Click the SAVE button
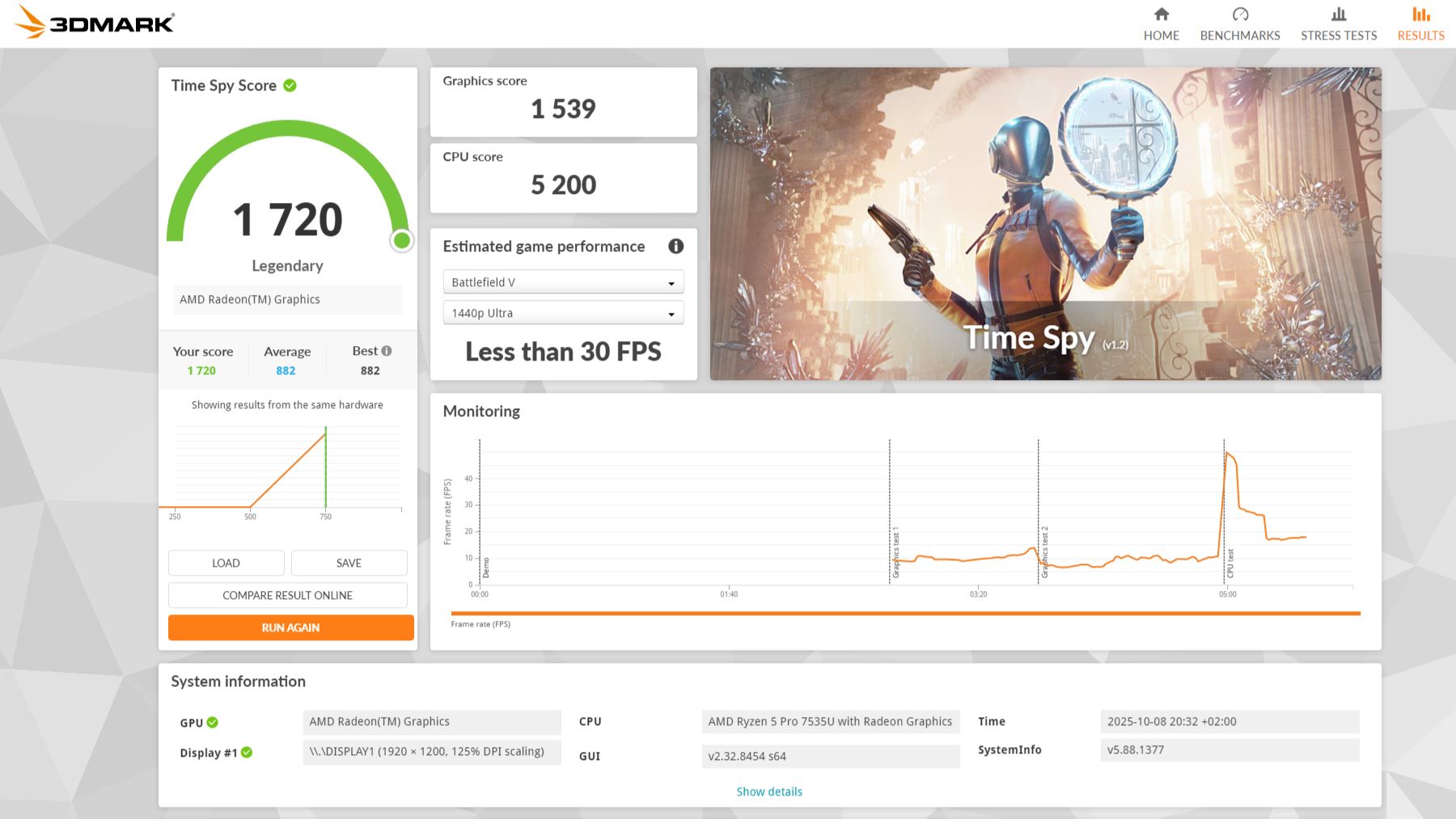The image size is (1456, 819). click(349, 563)
